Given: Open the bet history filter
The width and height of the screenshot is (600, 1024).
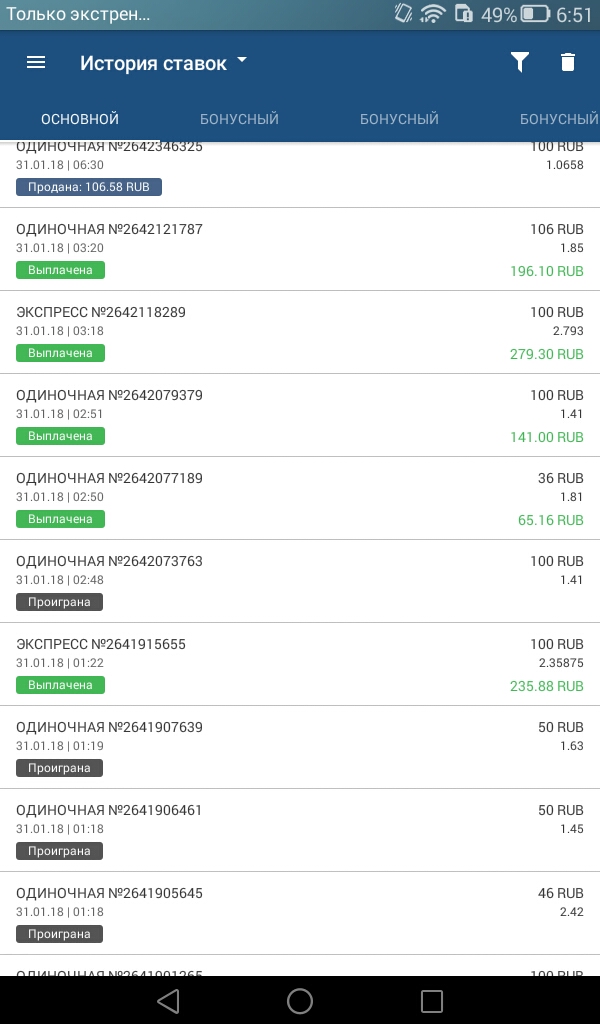Looking at the screenshot, I should [519, 62].
